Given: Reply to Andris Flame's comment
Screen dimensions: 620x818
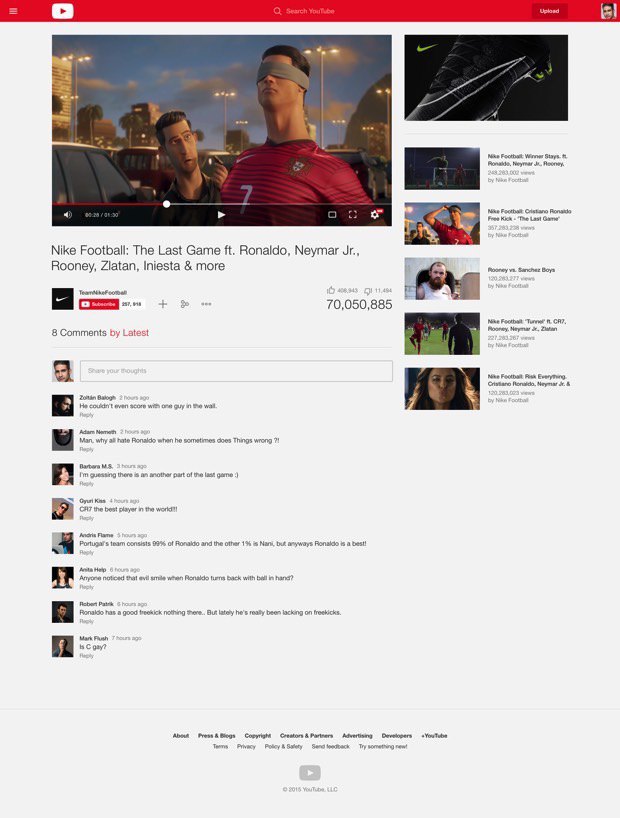Looking at the screenshot, I should tap(87, 552).
